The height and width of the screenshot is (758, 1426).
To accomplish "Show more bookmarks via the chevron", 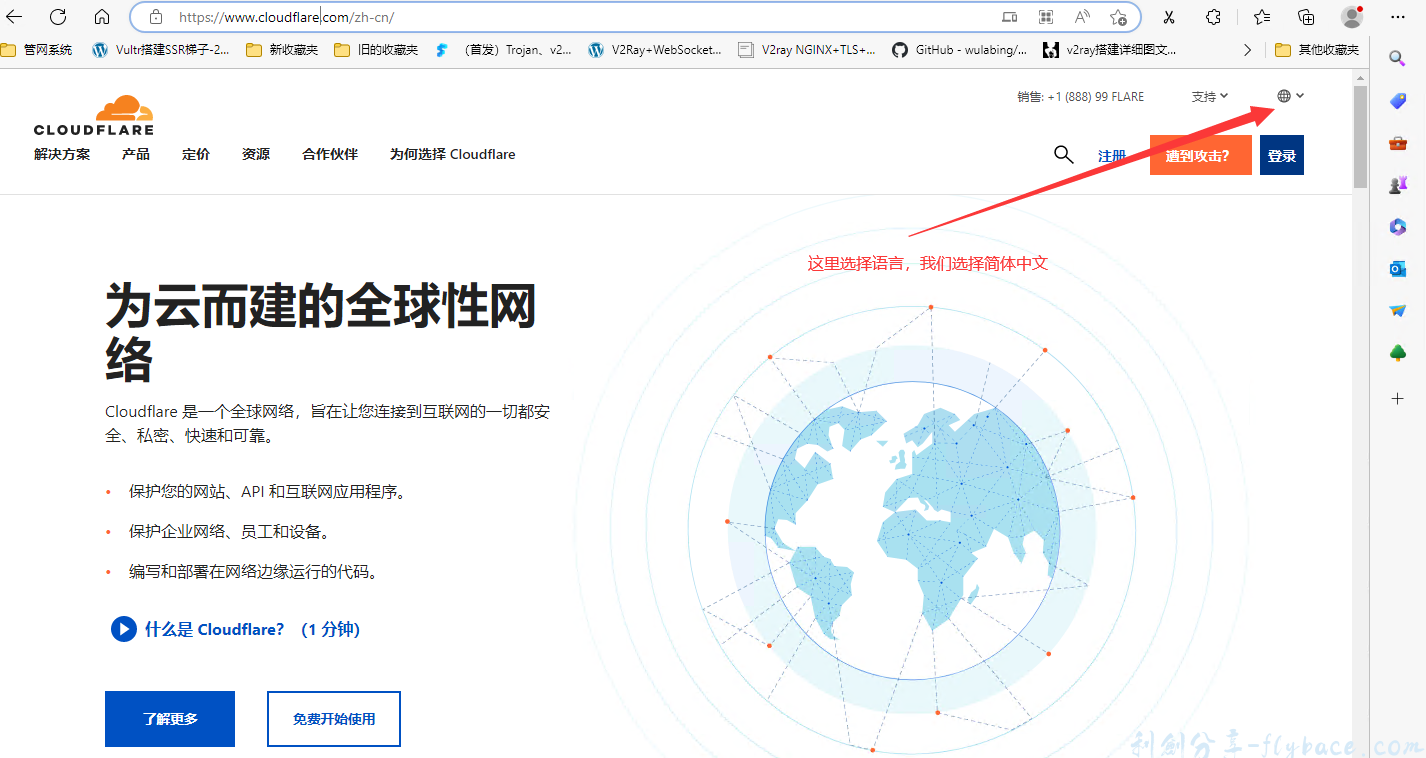I will pyautogui.click(x=1247, y=50).
